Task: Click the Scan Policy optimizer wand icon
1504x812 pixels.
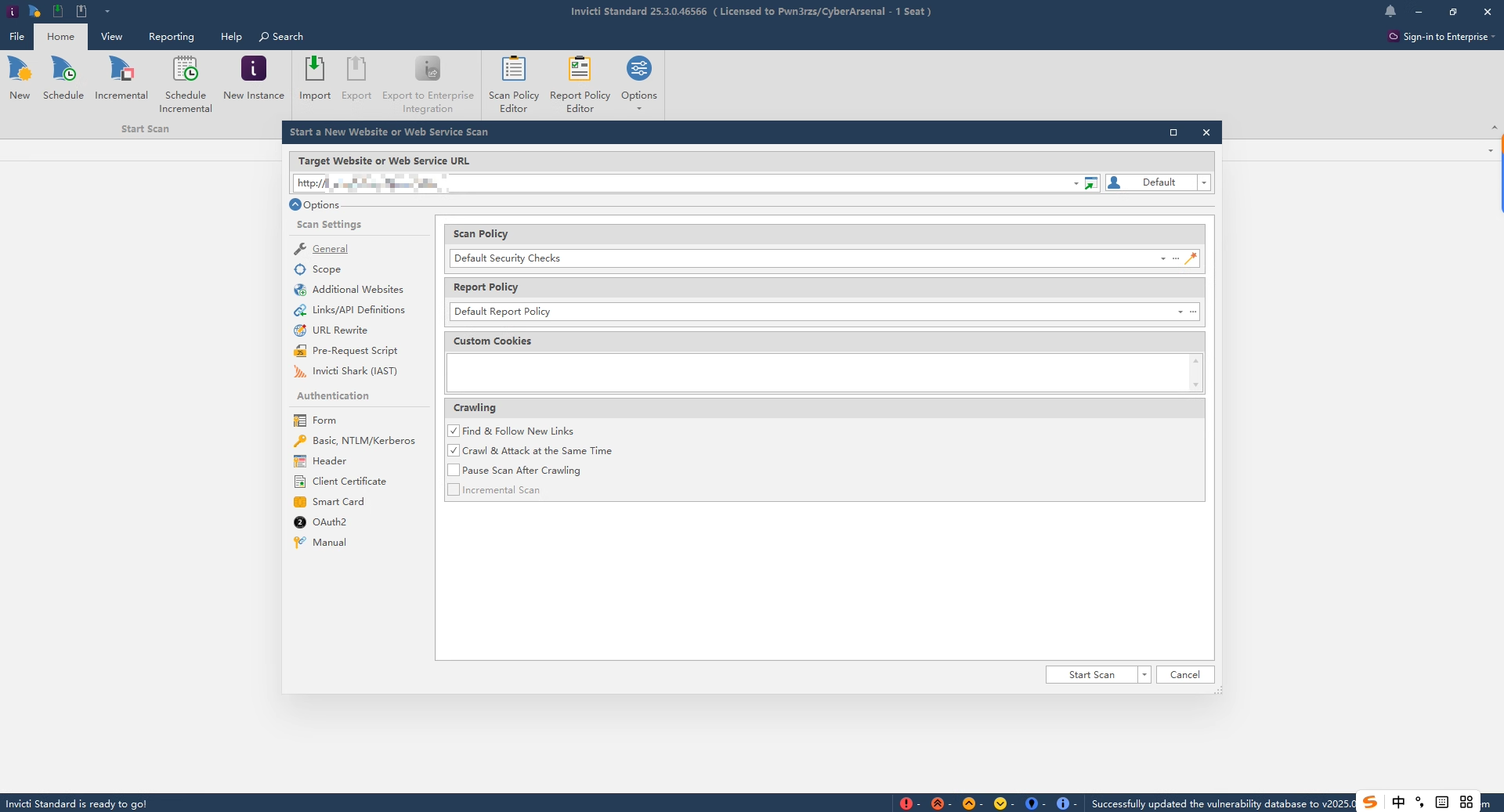Action: 1191,258
